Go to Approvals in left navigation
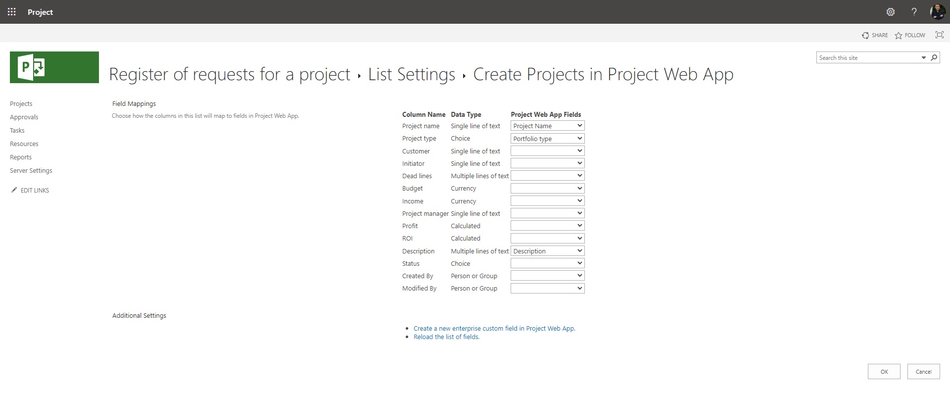Image resolution: width=950 pixels, height=394 pixels. click(x=24, y=117)
